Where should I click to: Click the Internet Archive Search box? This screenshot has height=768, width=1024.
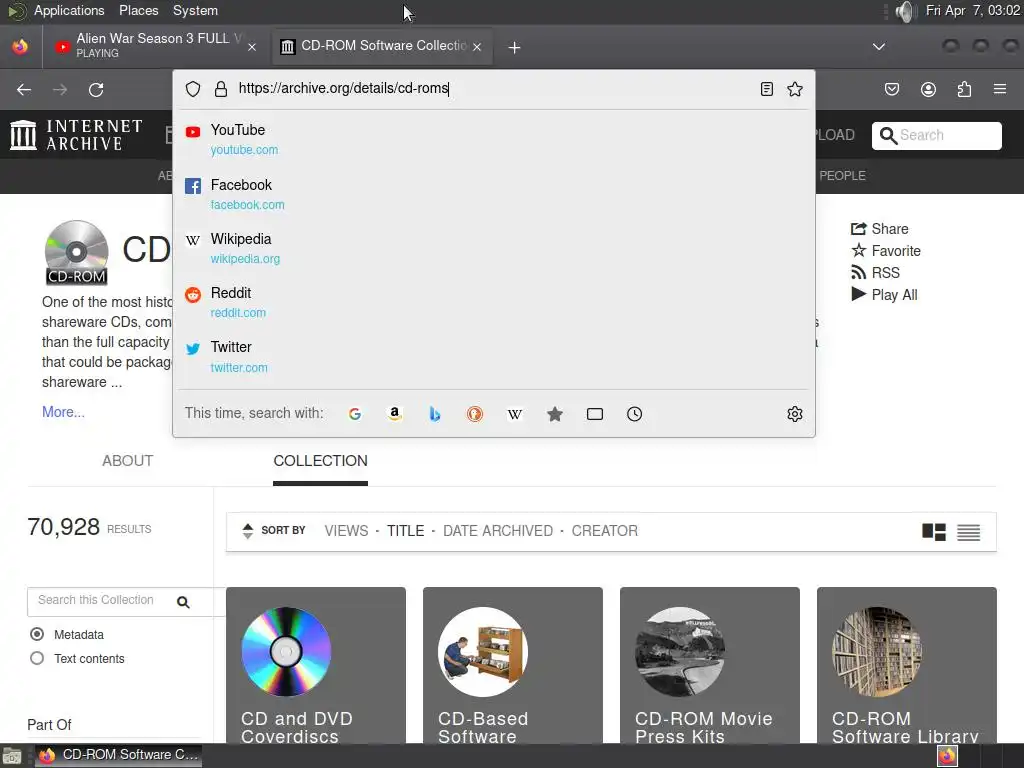click(x=936, y=135)
